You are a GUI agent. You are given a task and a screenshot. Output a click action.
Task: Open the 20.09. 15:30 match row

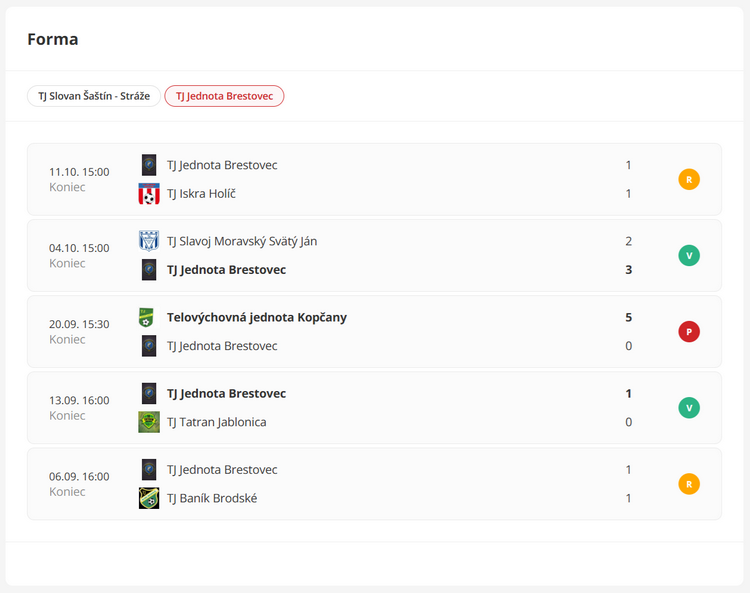point(374,331)
